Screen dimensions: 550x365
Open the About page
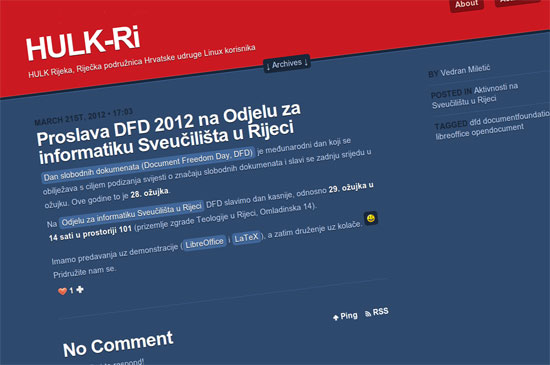[467, 4]
